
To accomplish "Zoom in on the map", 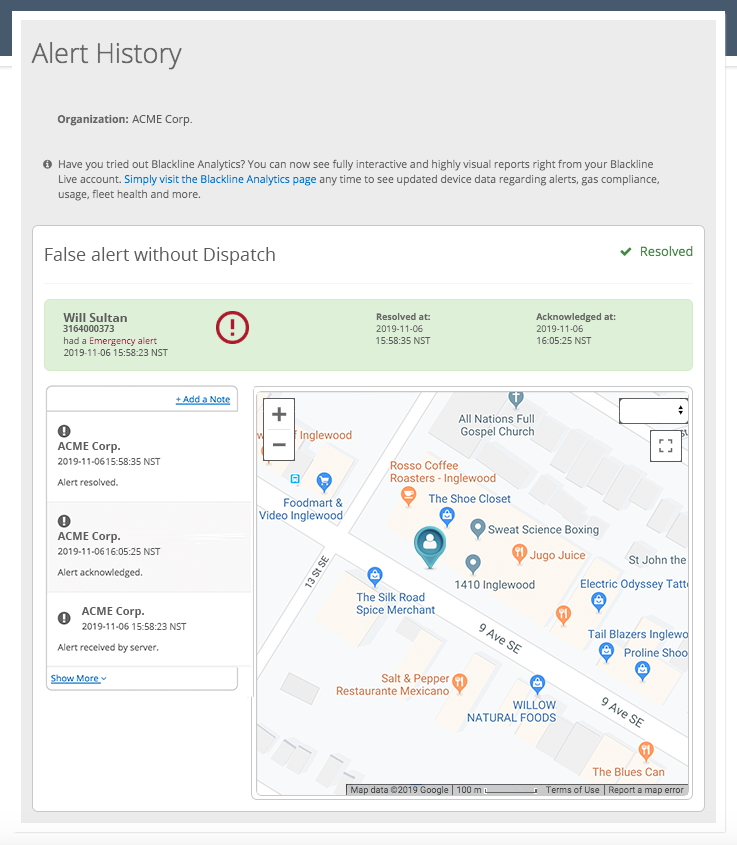I will (279, 414).
